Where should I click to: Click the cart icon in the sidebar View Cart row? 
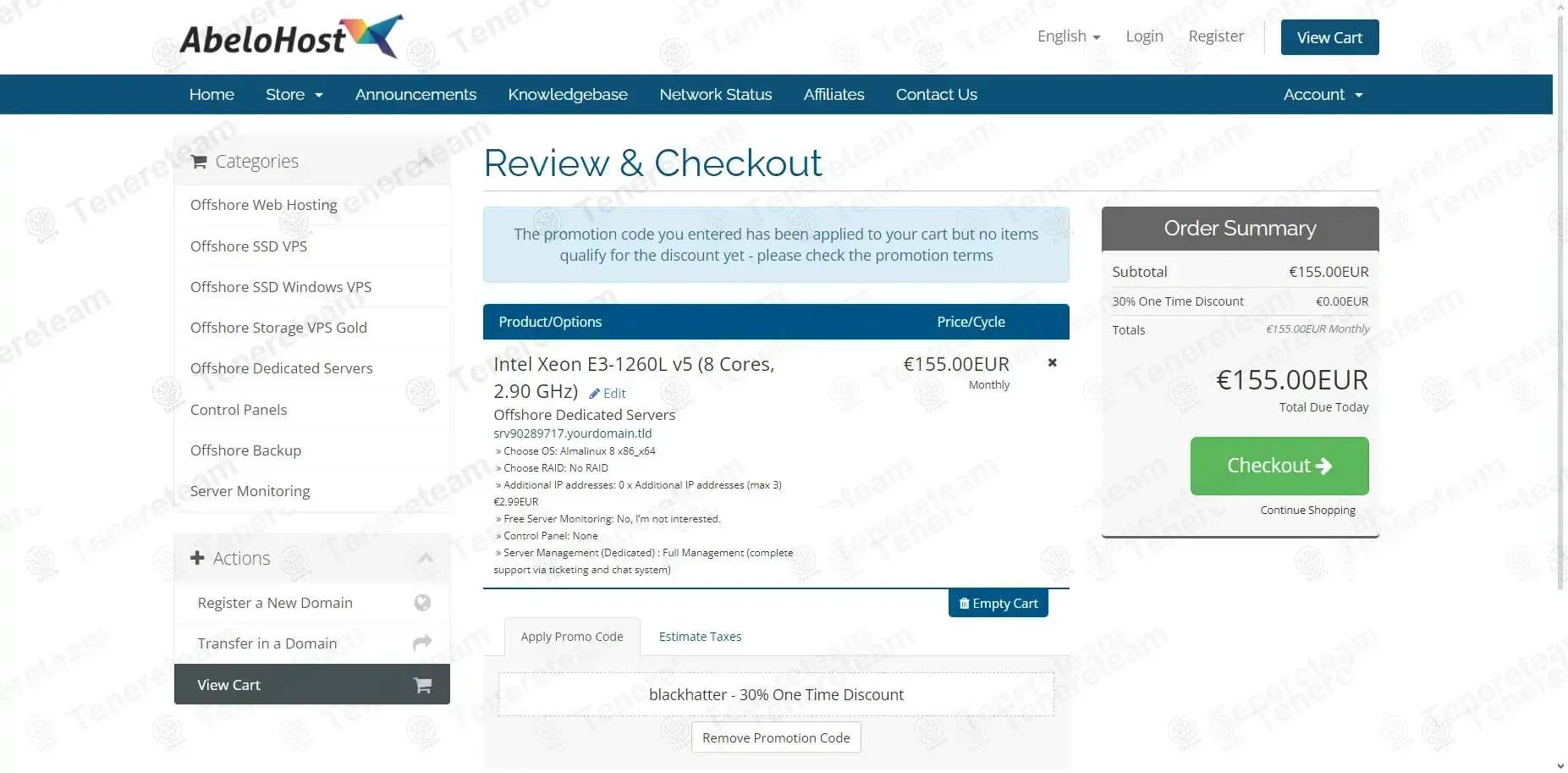coord(422,685)
